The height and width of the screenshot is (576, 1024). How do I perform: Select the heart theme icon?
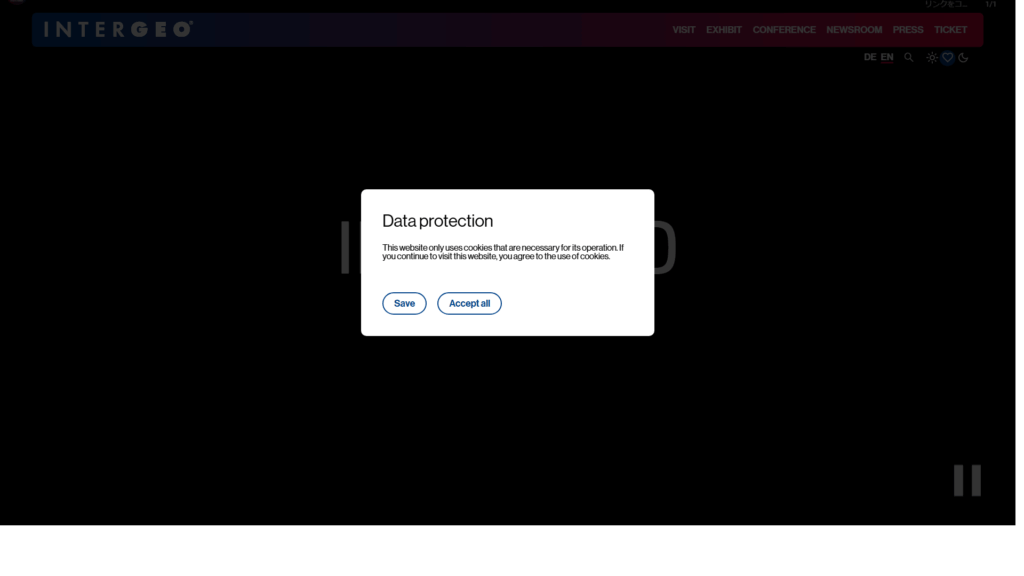[x=947, y=57]
